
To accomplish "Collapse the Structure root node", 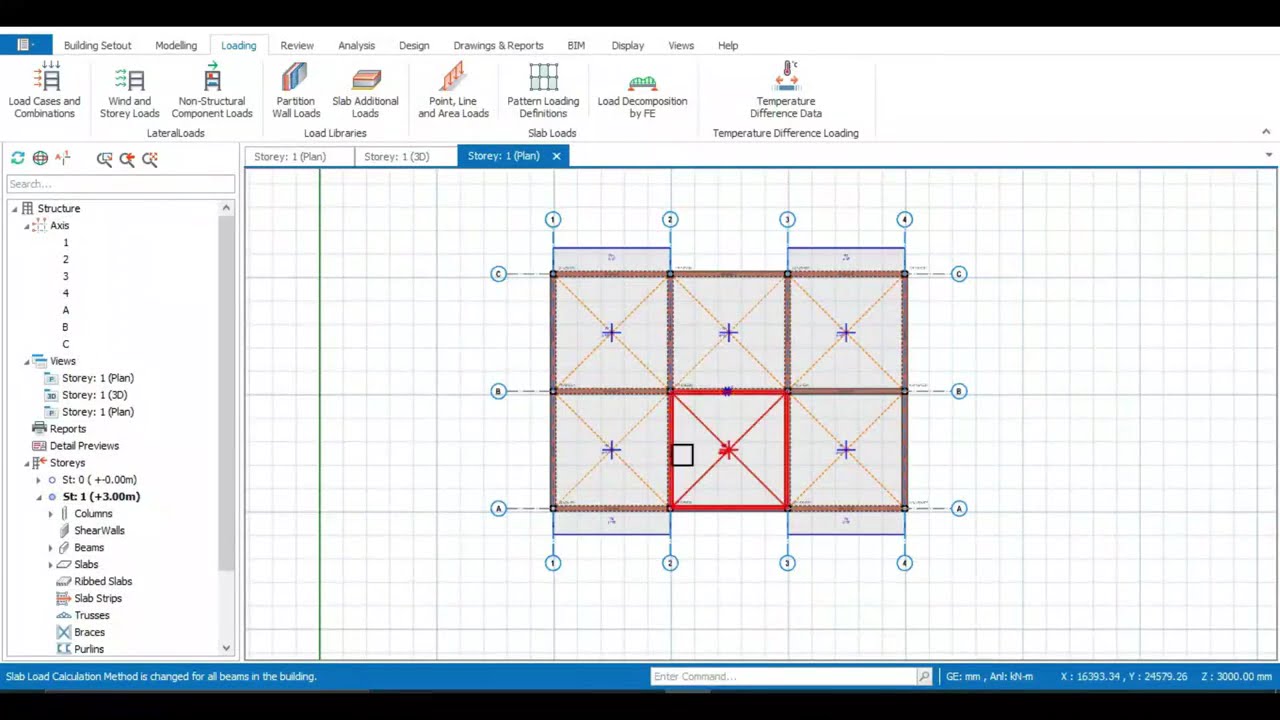I will point(14,208).
